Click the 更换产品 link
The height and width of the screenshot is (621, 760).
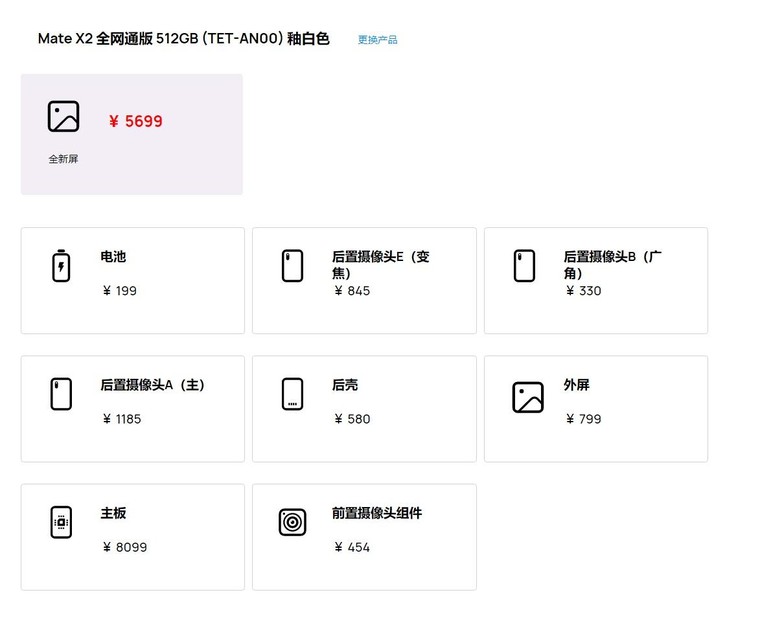[x=377, y=40]
